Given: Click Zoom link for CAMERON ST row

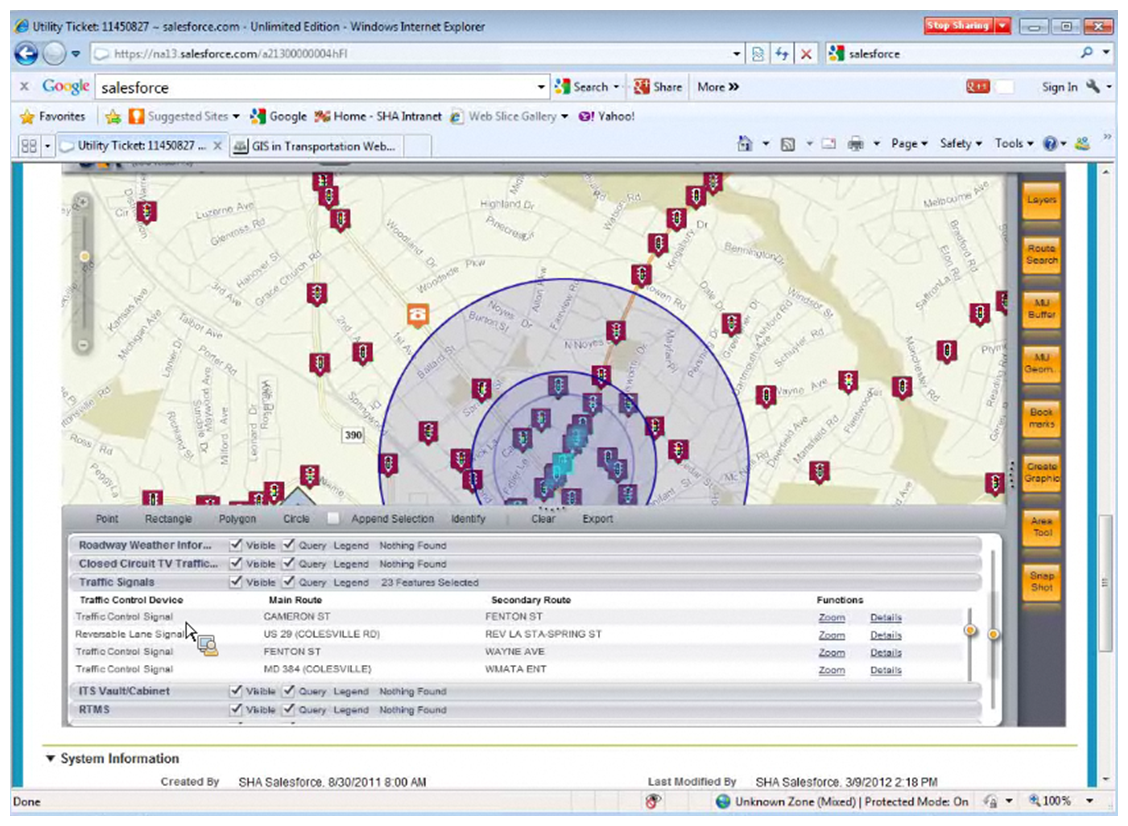Looking at the screenshot, I should (832, 617).
